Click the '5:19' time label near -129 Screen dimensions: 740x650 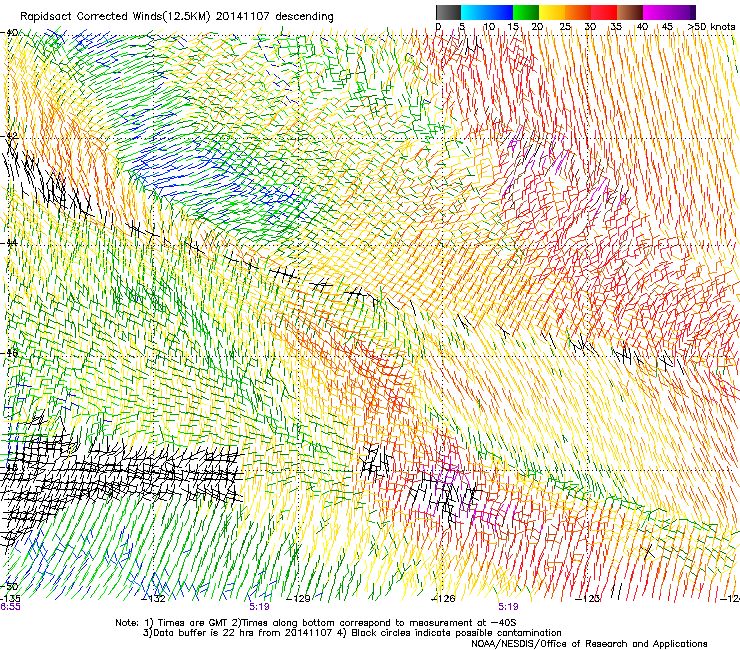[x=260, y=607]
